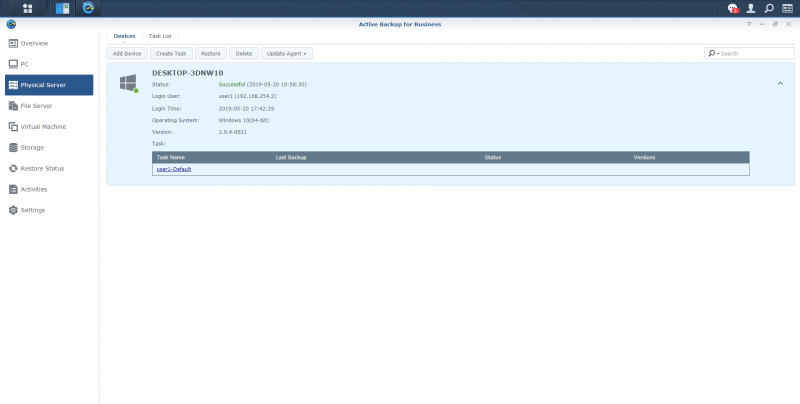Click the Physical Server sidebar icon
This screenshot has width=800, height=404.
tap(13, 85)
